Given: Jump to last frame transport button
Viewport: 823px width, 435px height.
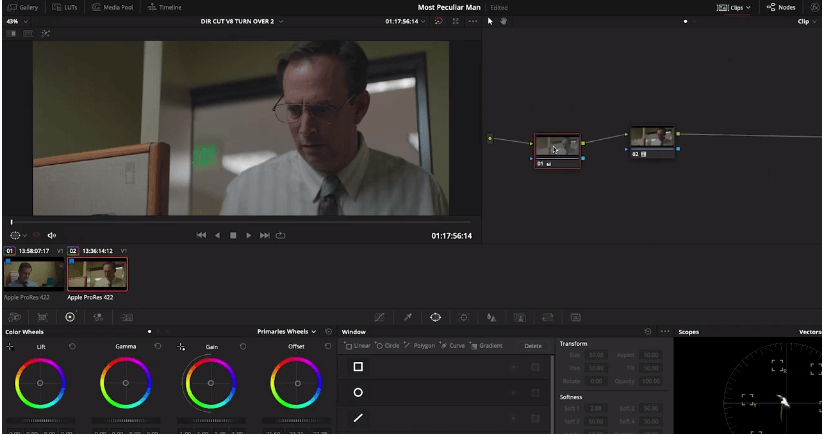Looking at the screenshot, I should 265,236.
